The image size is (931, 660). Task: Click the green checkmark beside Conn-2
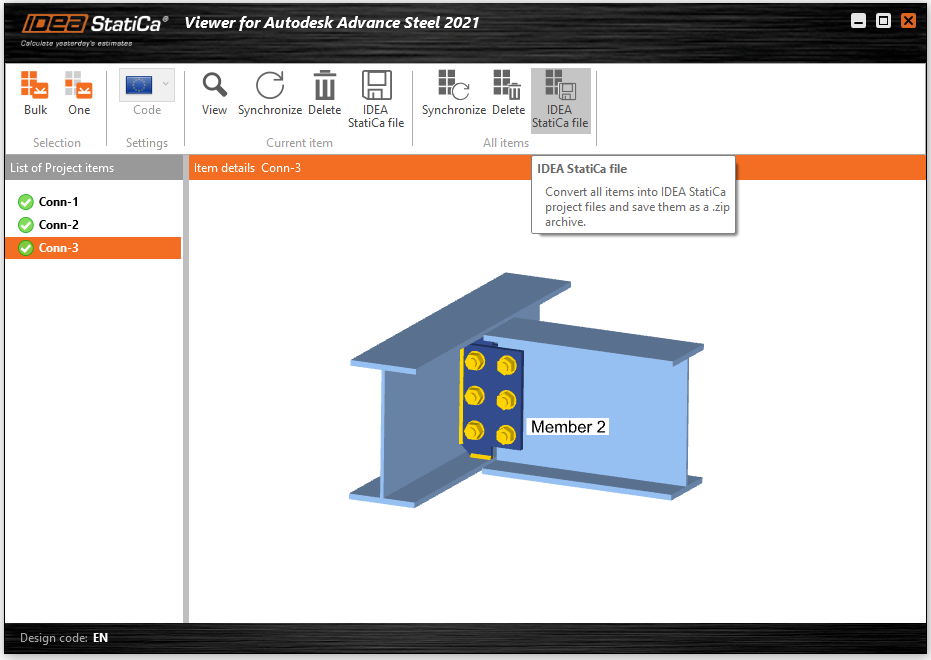26,225
